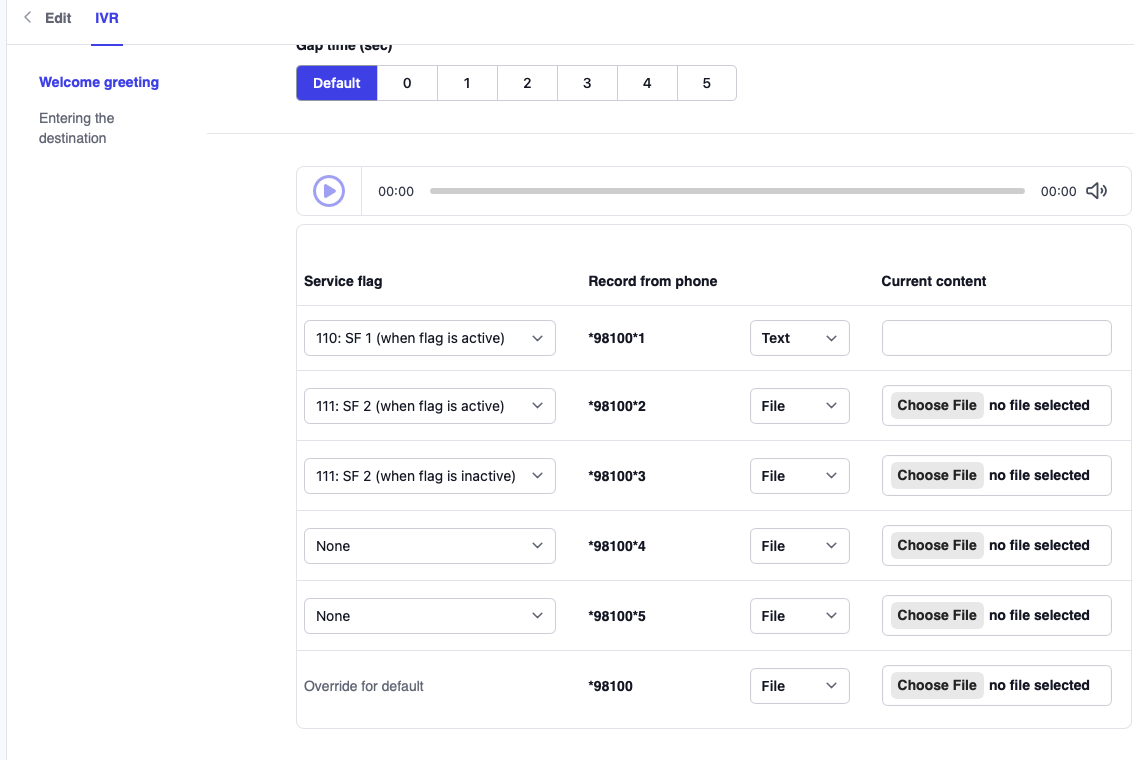Open the None service flag dropdown for *98100*4
Screen dimensions: 1134x760
[429, 546]
